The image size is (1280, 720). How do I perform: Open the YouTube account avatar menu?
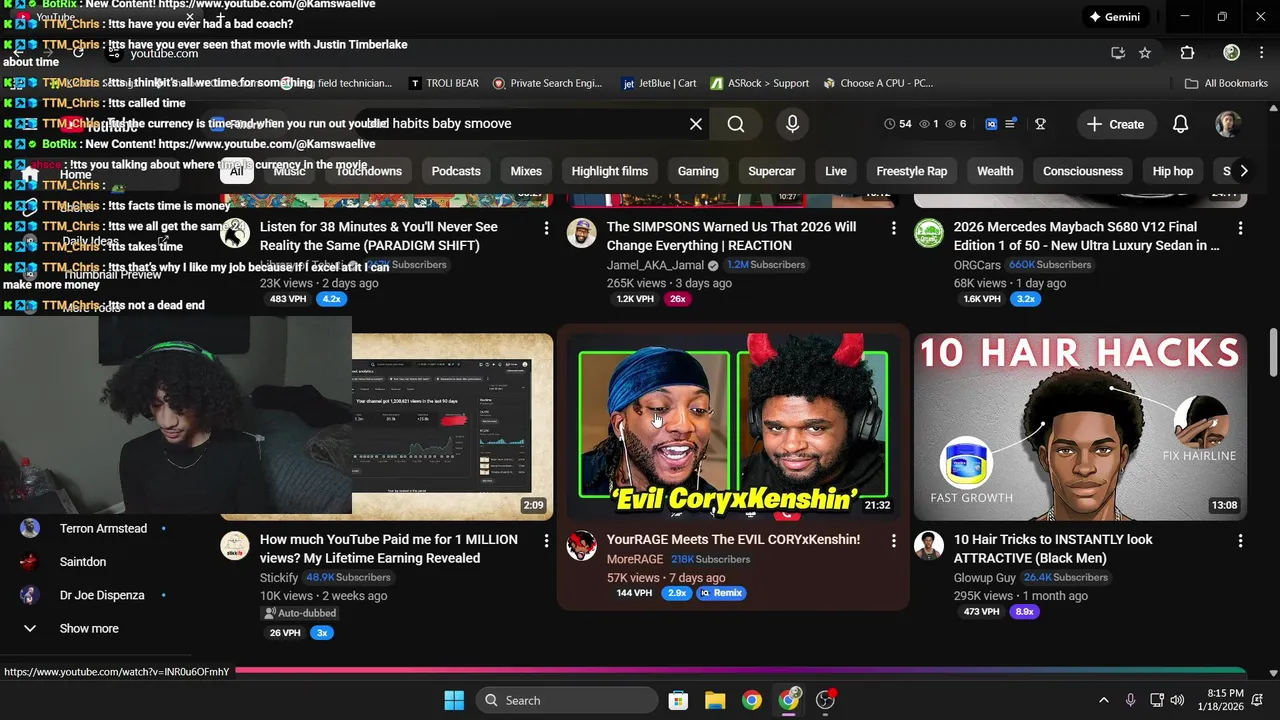pos(1228,124)
